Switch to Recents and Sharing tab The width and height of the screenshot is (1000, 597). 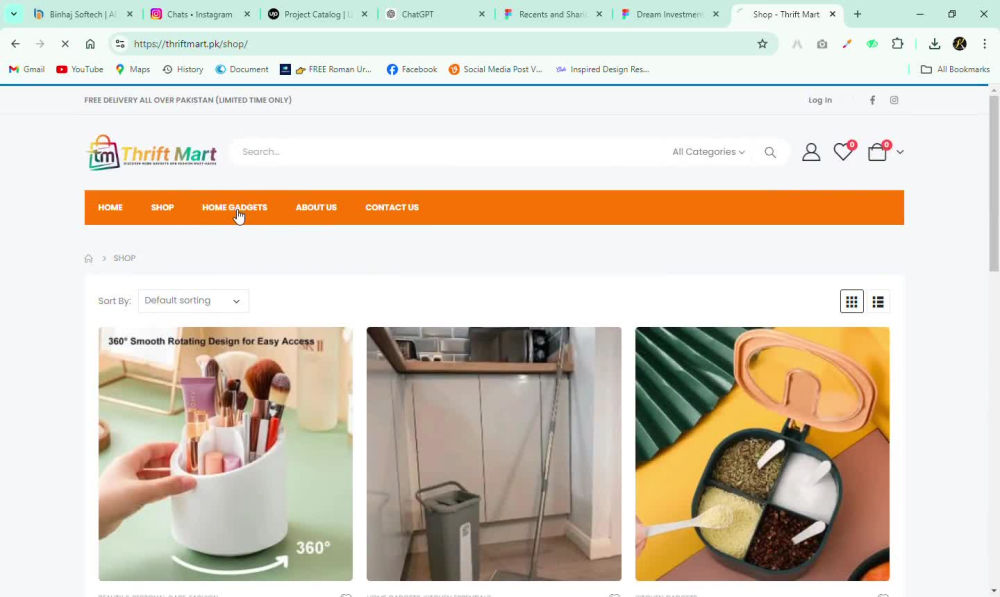click(552, 14)
